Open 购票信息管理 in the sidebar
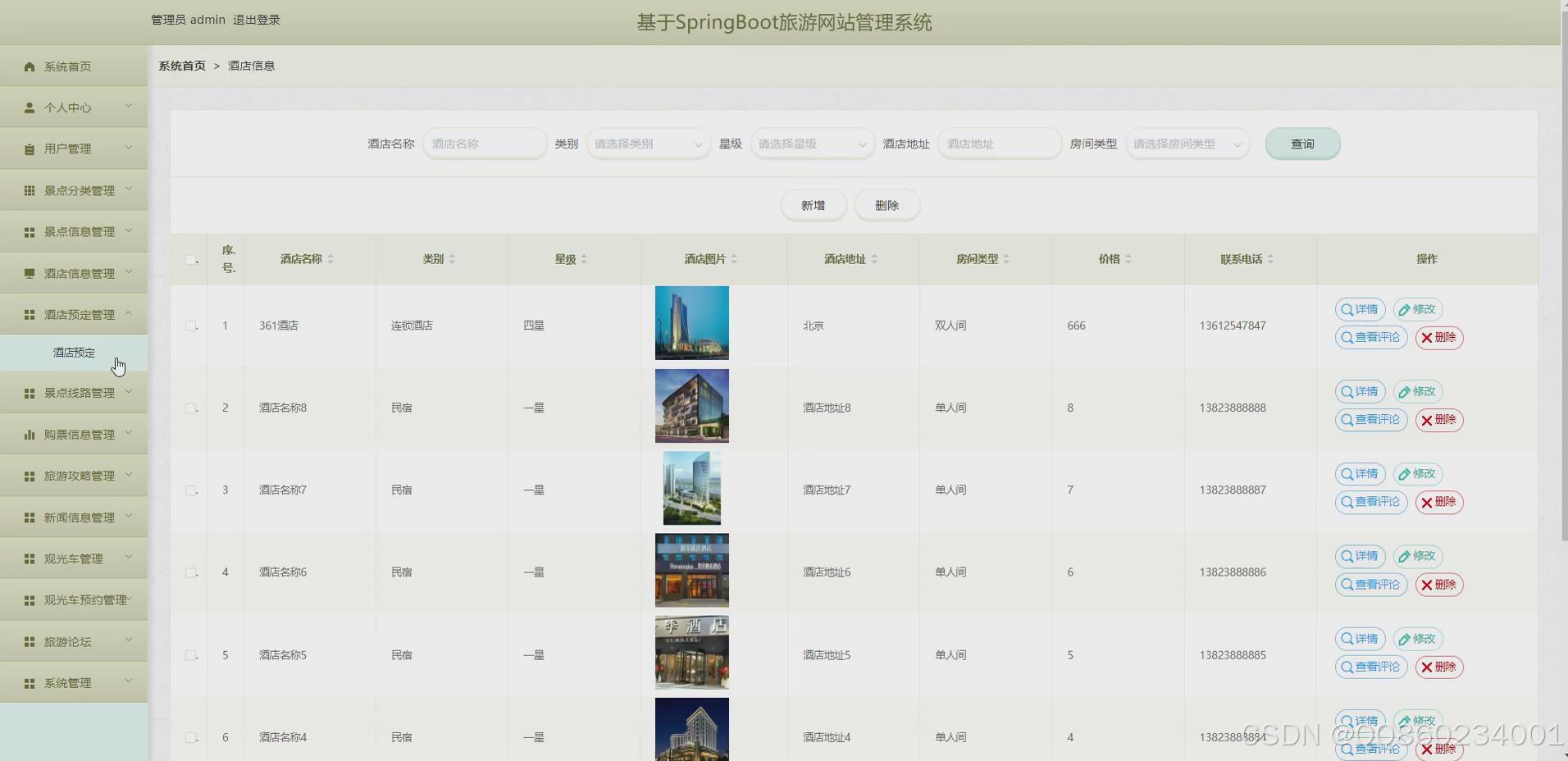The width and height of the screenshot is (1568, 761). tap(74, 435)
